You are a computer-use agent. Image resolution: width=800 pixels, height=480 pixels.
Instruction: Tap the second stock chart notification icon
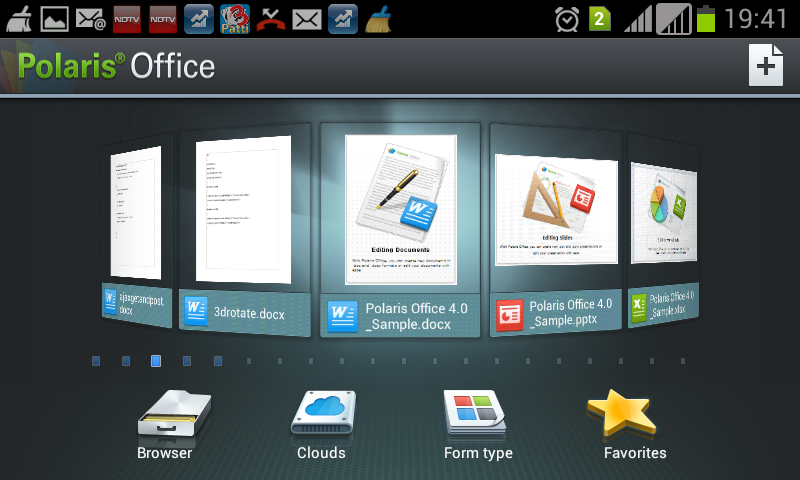343,19
